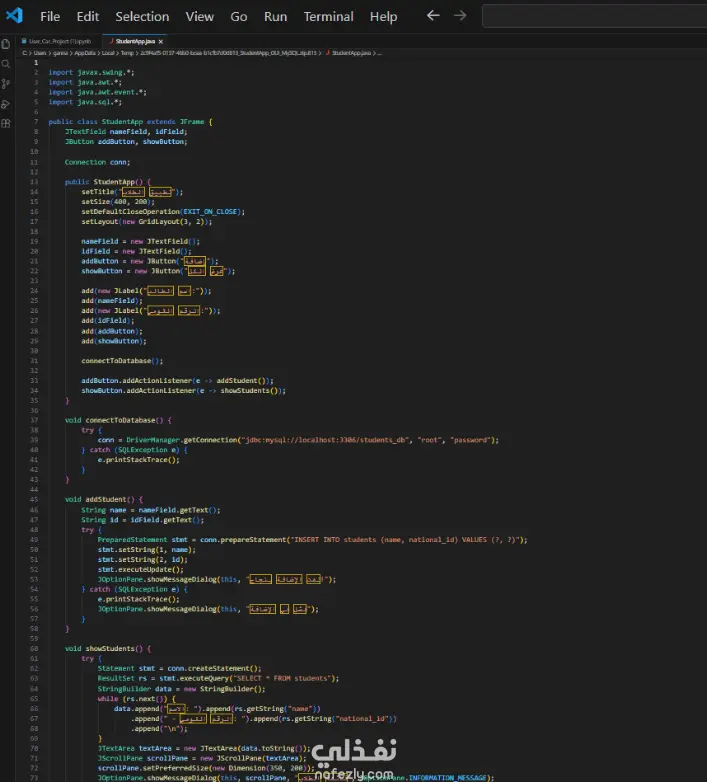Expand the Local breadcrumb segment
Image resolution: width=707 pixels, height=782 pixels.
[x=108, y=53]
